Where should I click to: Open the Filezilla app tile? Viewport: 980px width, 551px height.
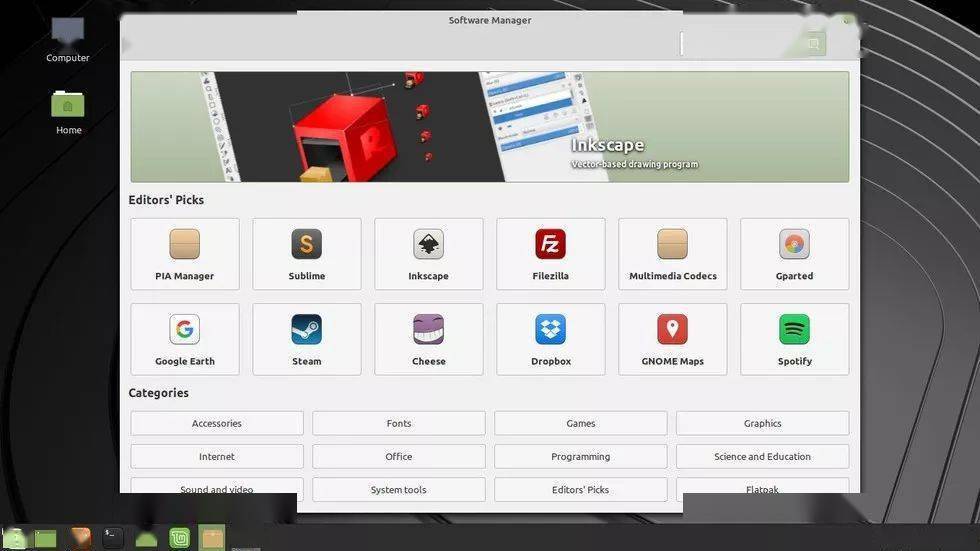click(551, 254)
